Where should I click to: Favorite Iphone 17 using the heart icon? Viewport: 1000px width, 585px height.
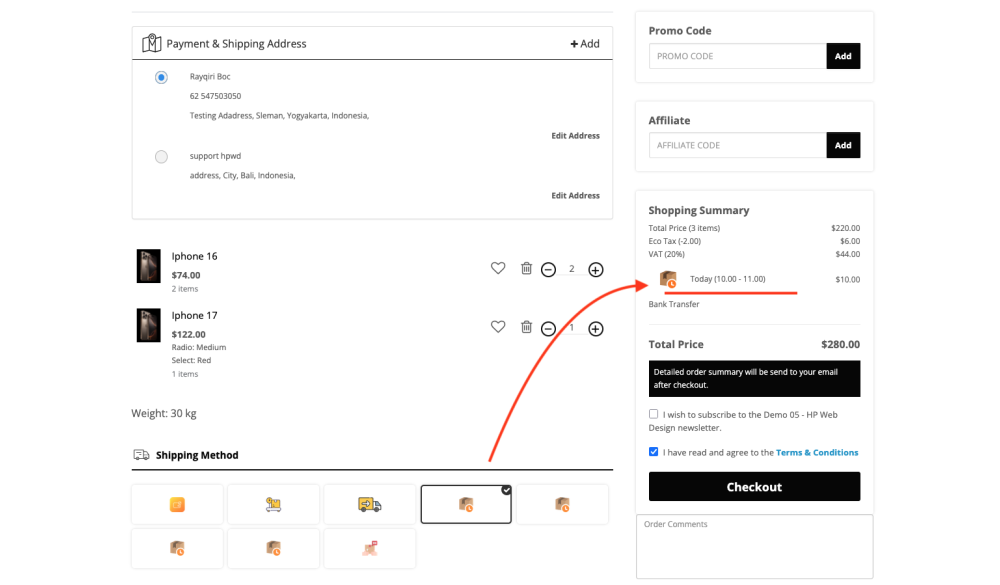(498, 327)
